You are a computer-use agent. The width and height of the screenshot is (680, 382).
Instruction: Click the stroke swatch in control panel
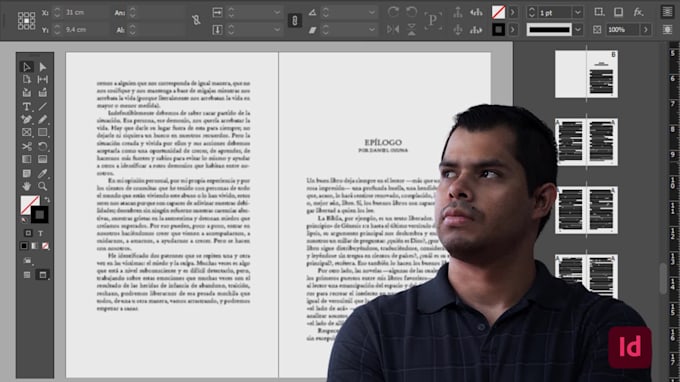click(x=499, y=29)
